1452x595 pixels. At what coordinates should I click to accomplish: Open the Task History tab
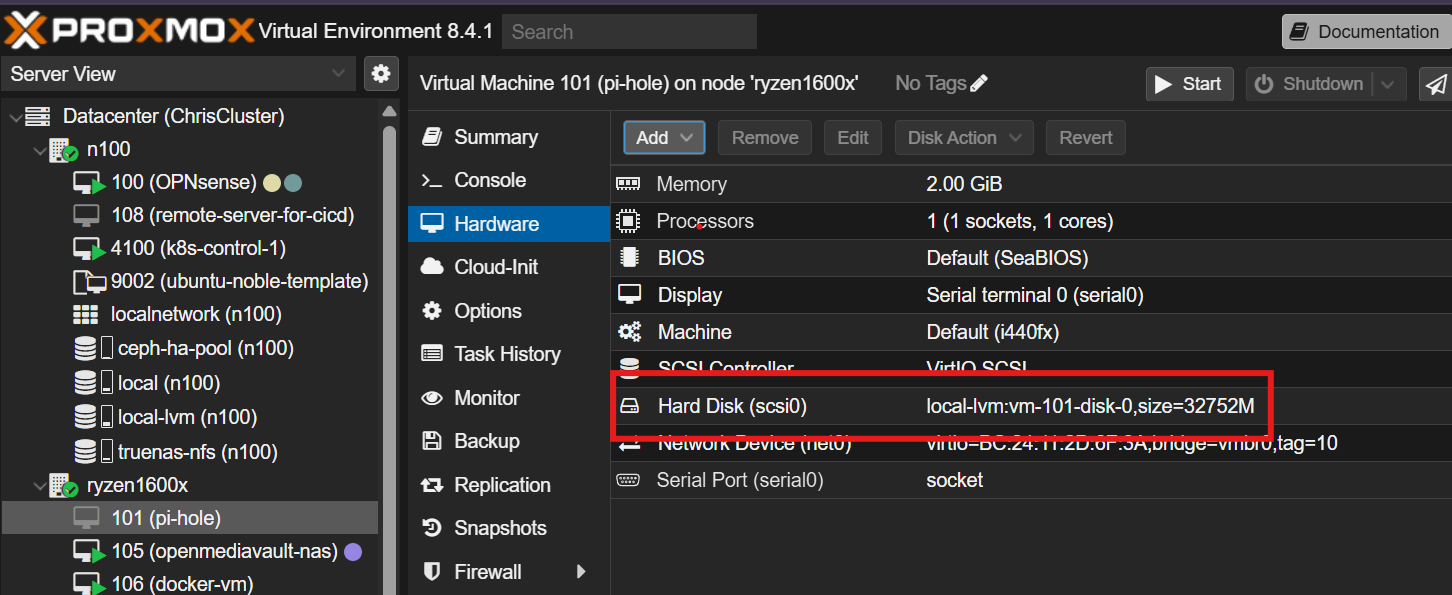(509, 354)
